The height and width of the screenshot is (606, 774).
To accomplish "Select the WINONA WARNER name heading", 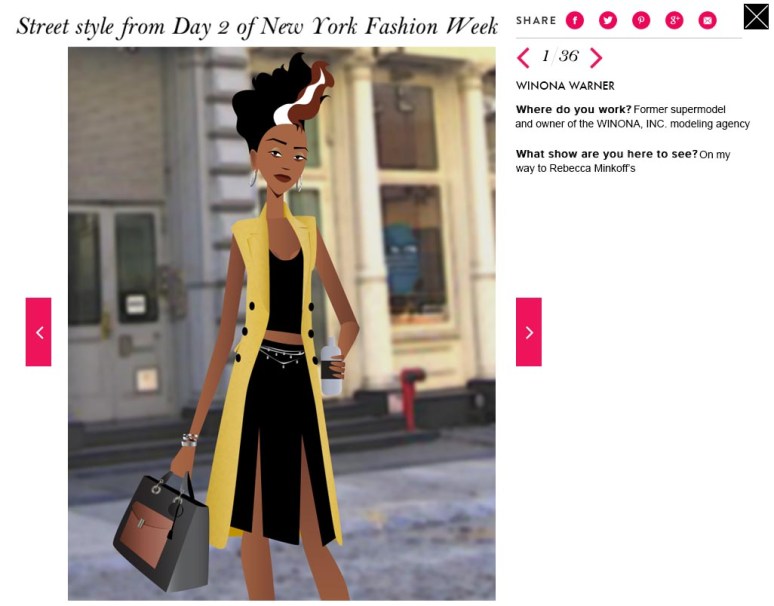I will (565, 86).
